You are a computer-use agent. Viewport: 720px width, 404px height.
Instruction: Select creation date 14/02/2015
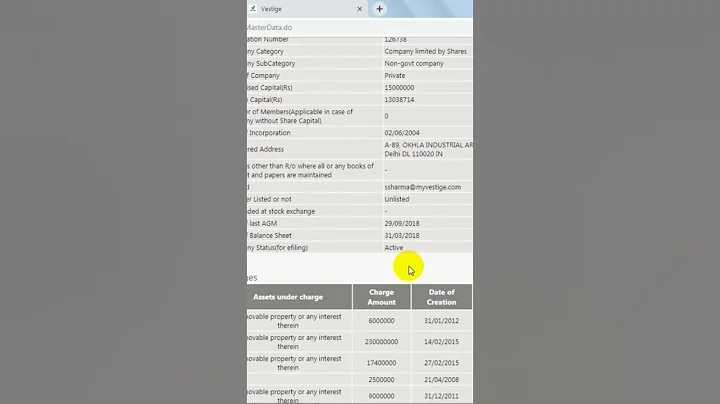[441, 342]
